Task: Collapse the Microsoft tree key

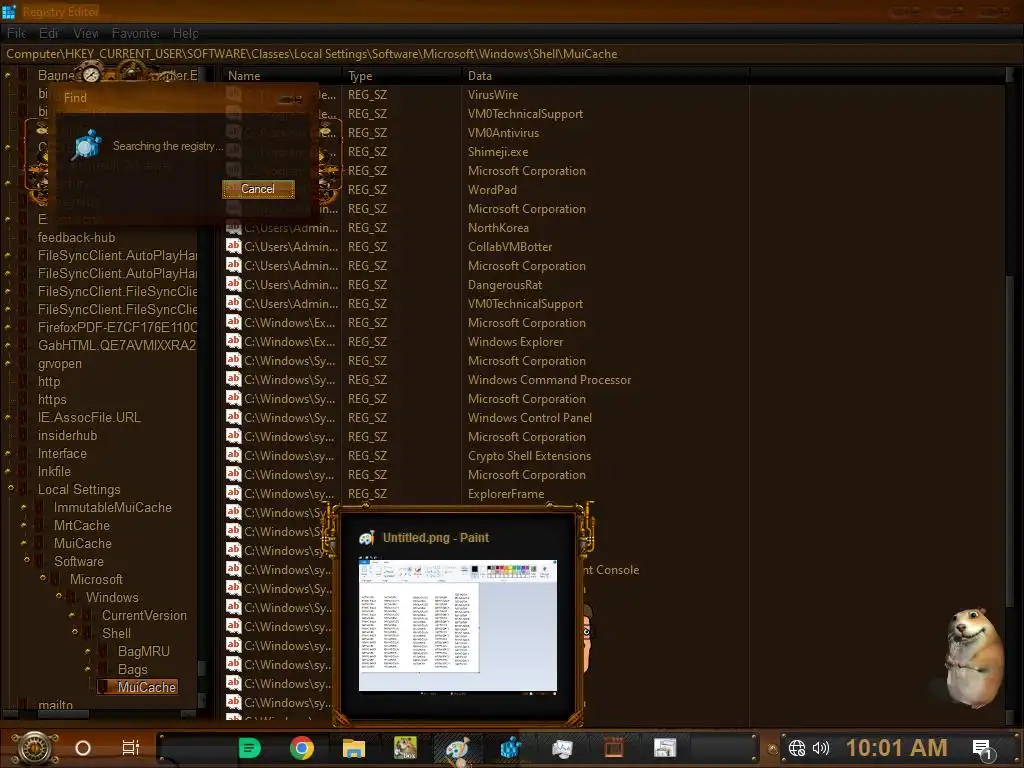Action: click(x=42, y=579)
